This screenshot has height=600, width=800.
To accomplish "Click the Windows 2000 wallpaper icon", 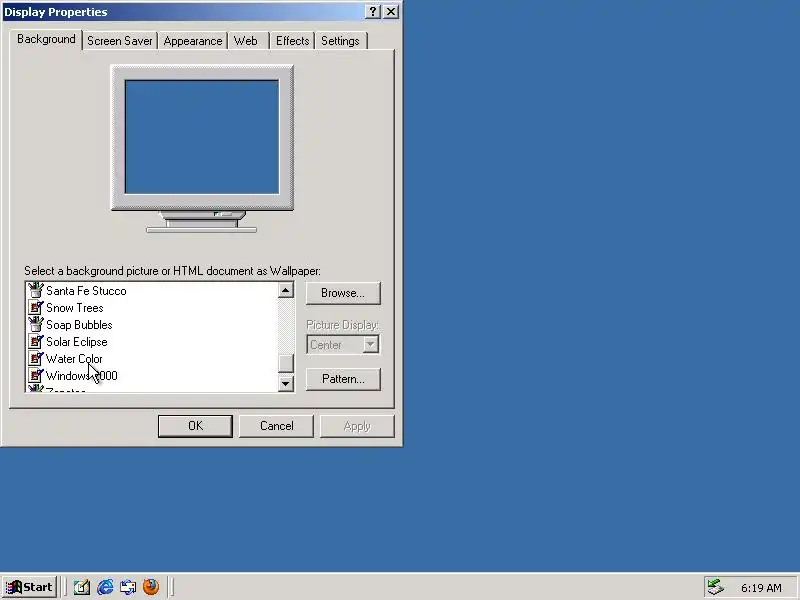I will click(36, 376).
